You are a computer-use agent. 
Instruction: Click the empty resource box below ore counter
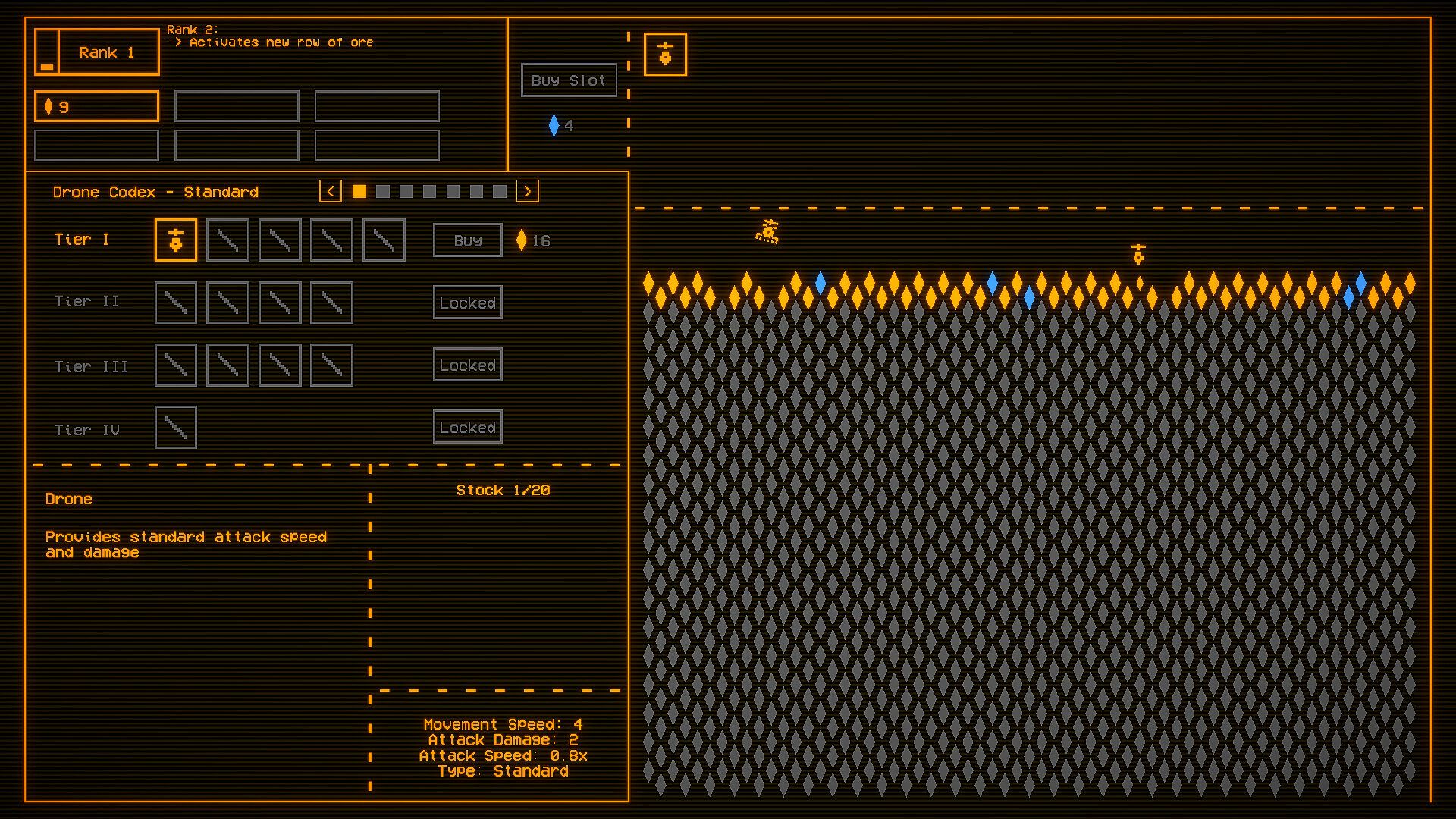(97, 145)
